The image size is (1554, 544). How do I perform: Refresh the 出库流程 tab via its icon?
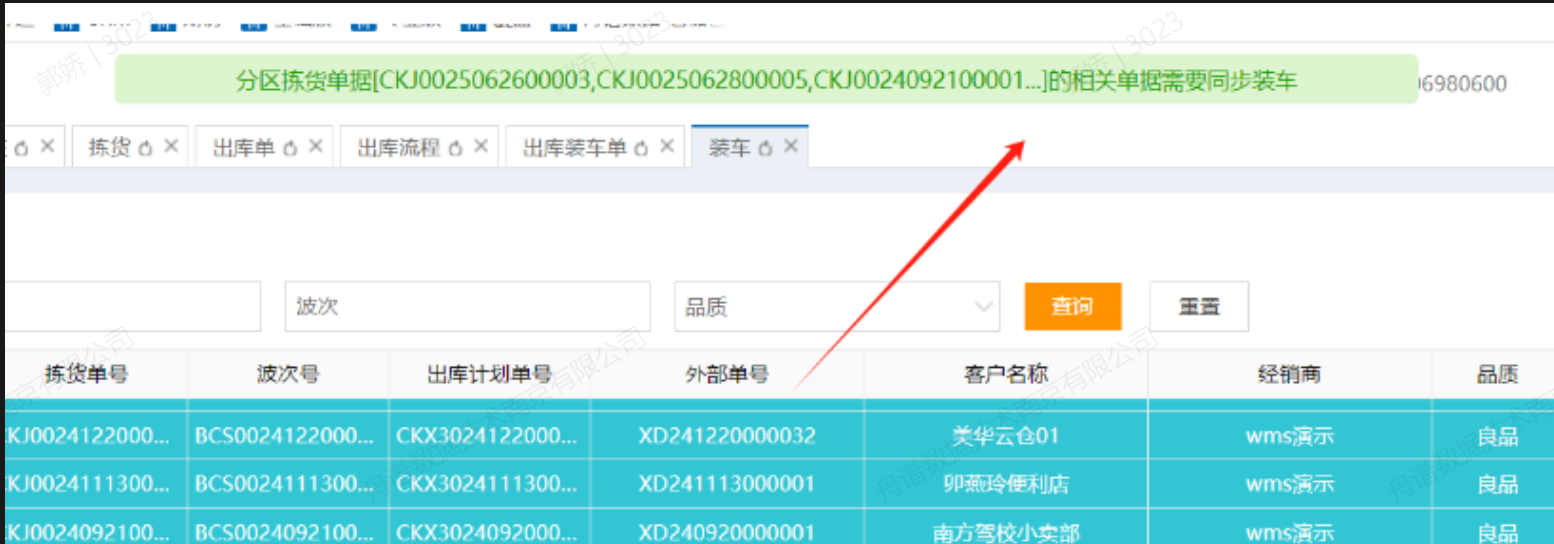tap(456, 148)
